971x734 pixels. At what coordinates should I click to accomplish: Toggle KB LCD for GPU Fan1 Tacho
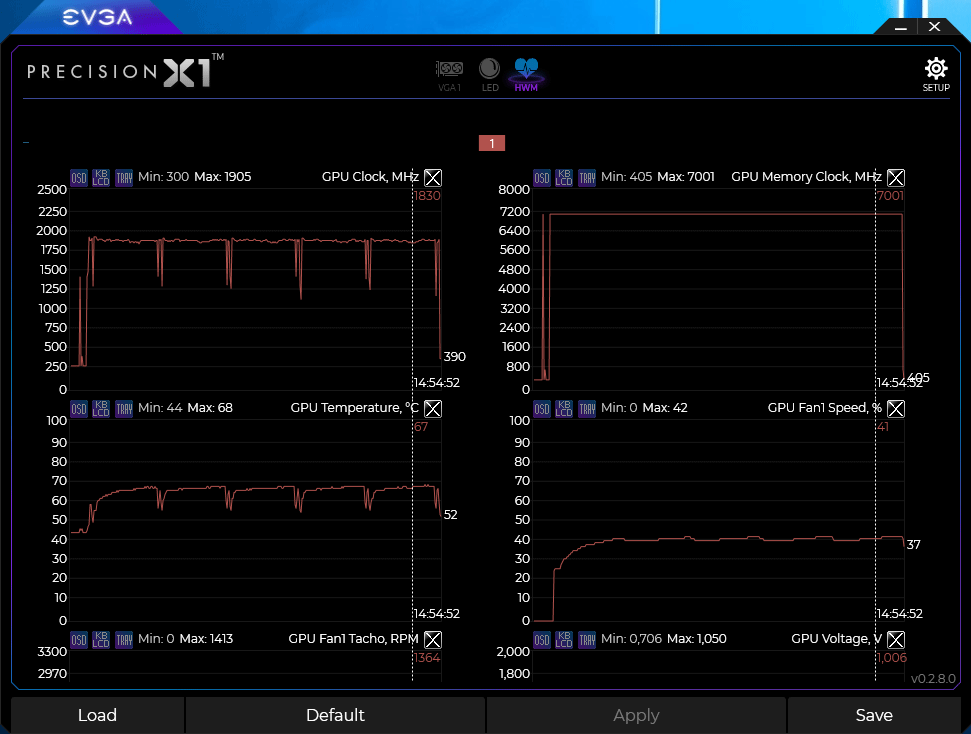tap(101, 639)
